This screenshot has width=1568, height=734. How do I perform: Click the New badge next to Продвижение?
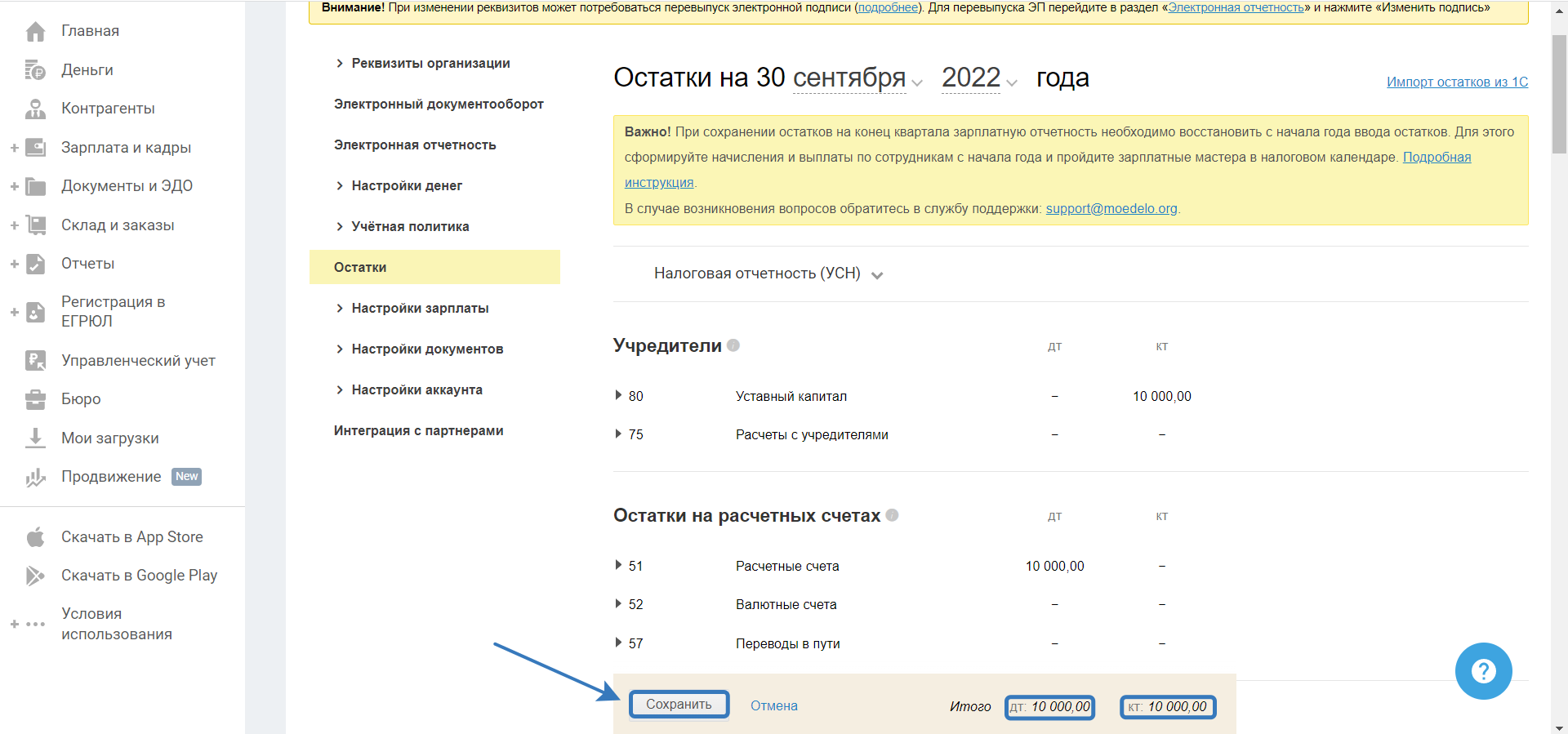coord(186,477)
